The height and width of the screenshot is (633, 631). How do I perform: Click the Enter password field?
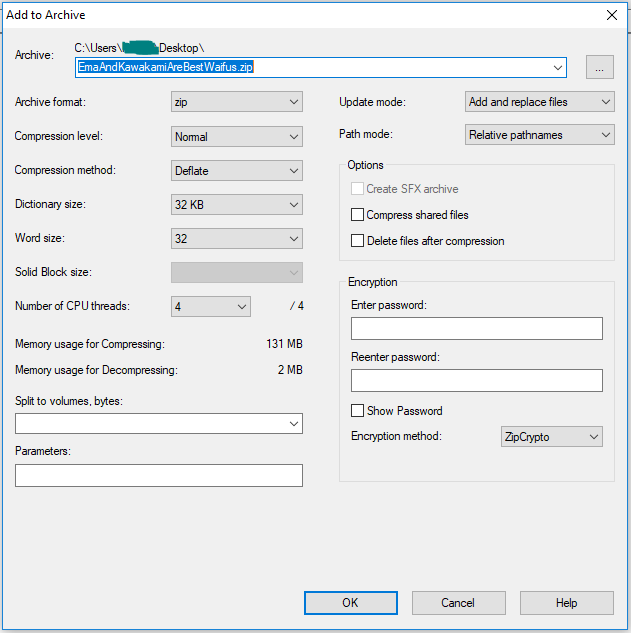[x=477, y=329]
